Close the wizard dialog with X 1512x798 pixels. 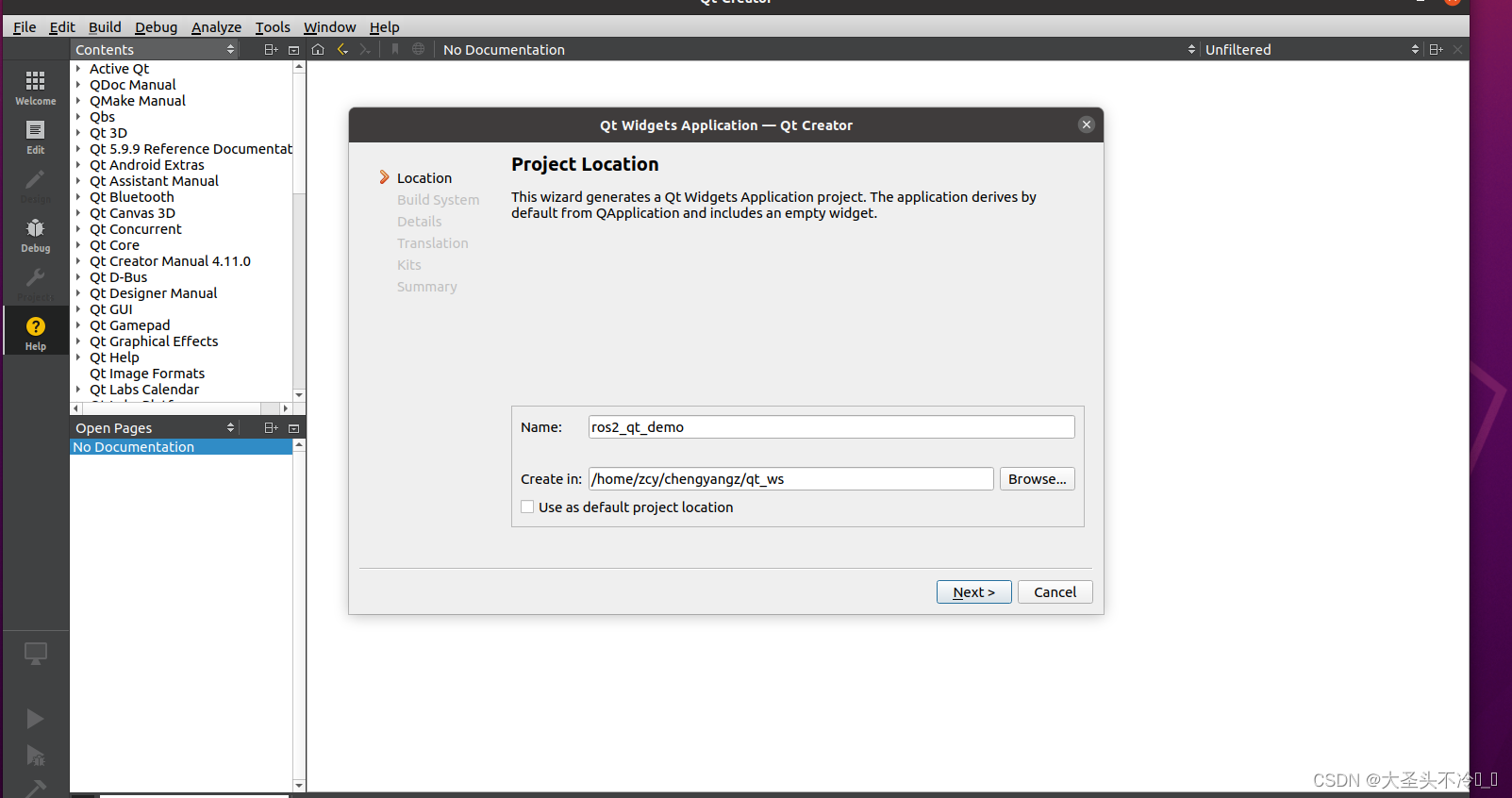click(1087, 125)
